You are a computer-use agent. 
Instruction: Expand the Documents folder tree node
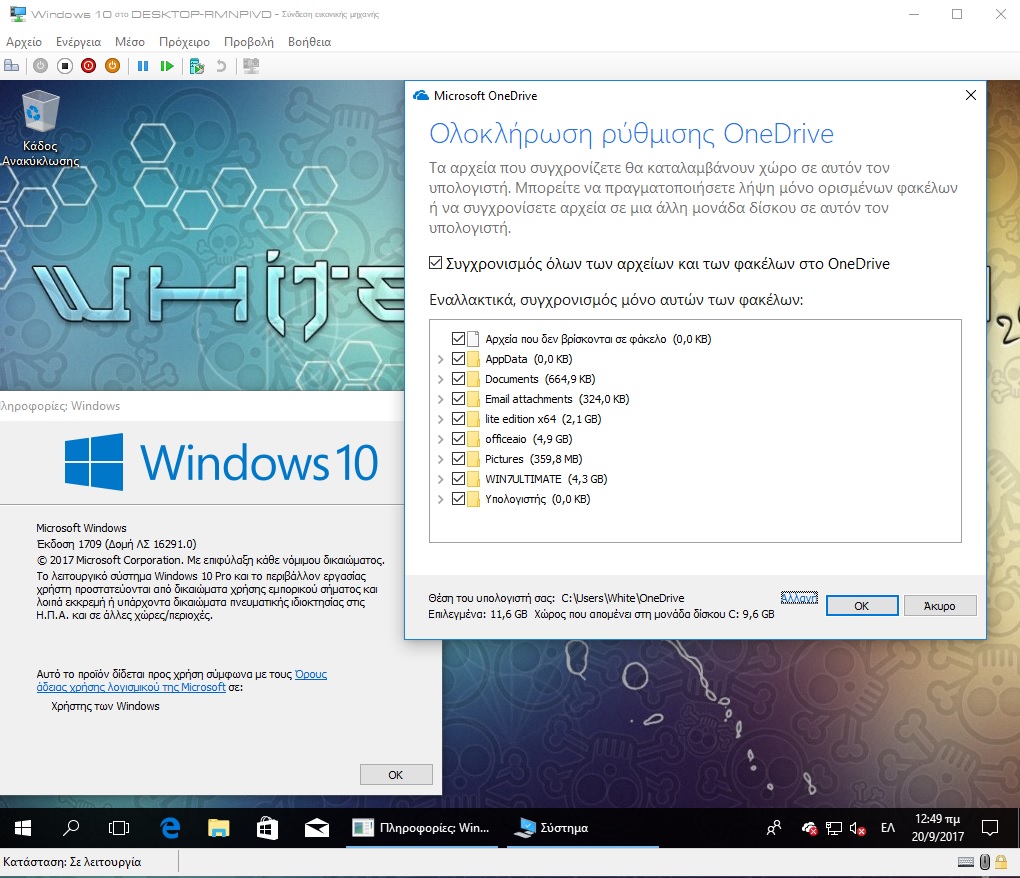[x=440, y=379]
